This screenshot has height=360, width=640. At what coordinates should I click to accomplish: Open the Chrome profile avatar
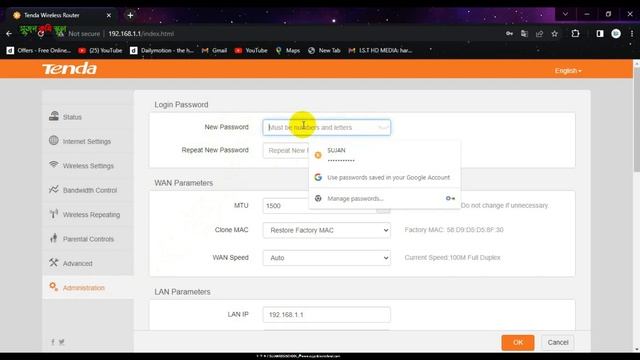click(616, 33)
